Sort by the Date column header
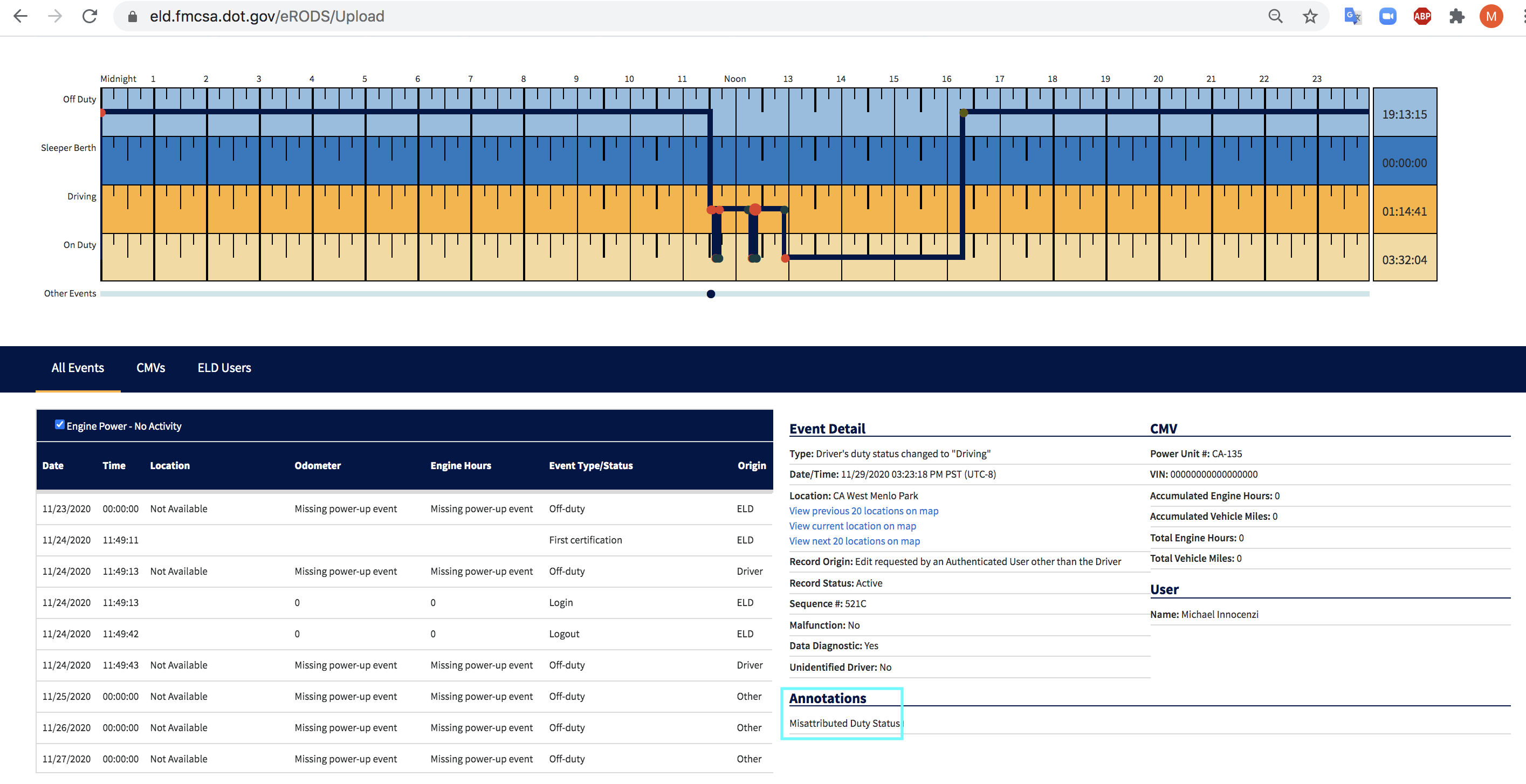 tap(53, 465)
